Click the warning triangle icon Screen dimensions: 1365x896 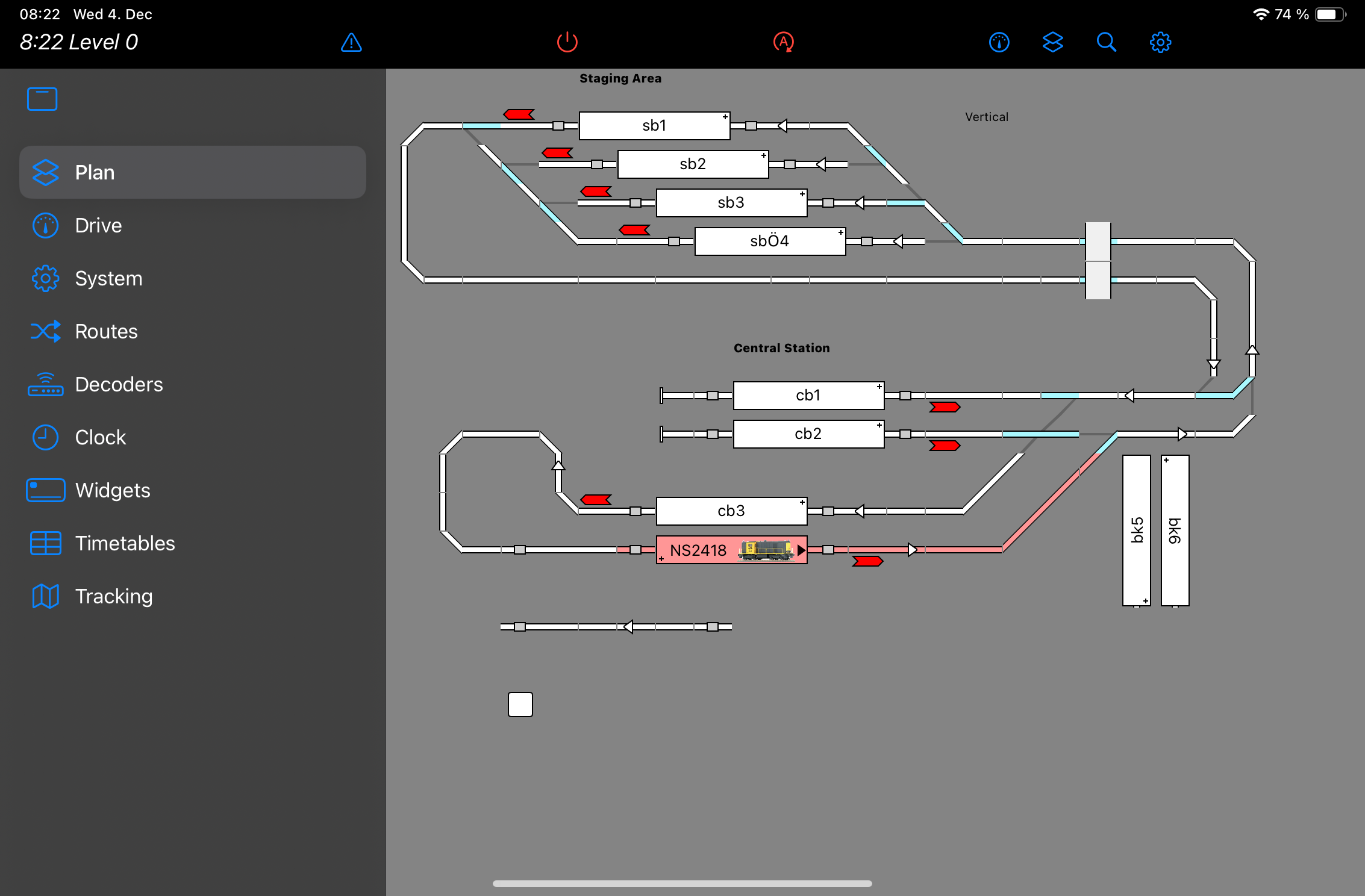(351, 42)
